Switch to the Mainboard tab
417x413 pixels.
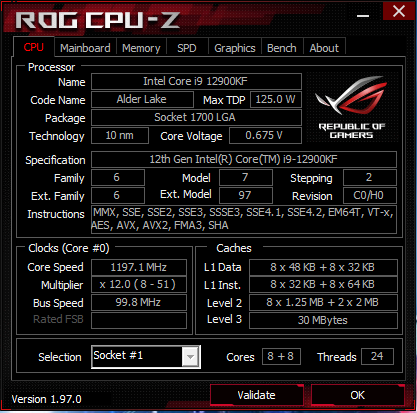tap(85, 48)
